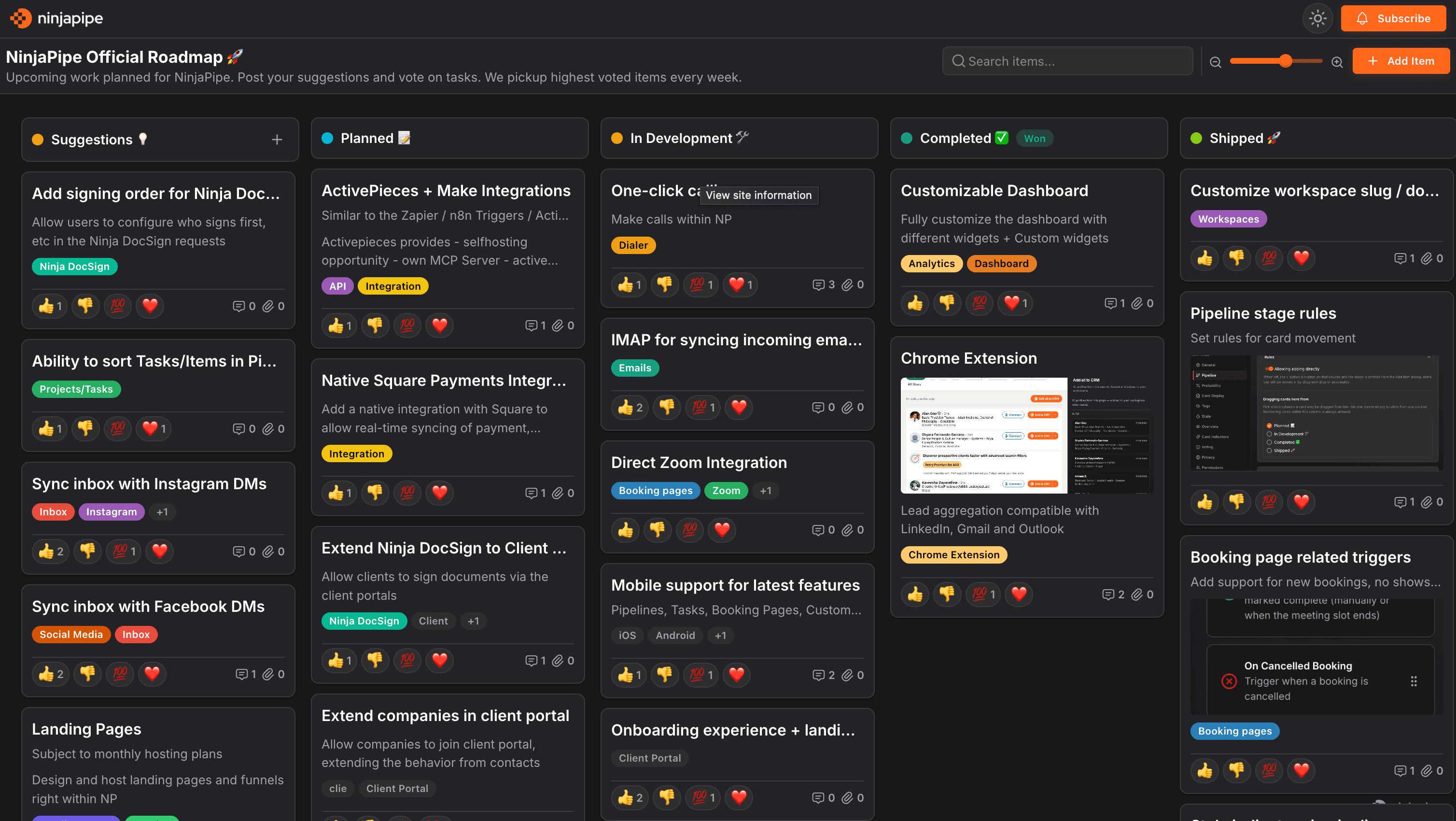Viewport: 1456px width, 821px height.
Task: Click ninjapipe logo in header
Action: [x=56, y=18]
